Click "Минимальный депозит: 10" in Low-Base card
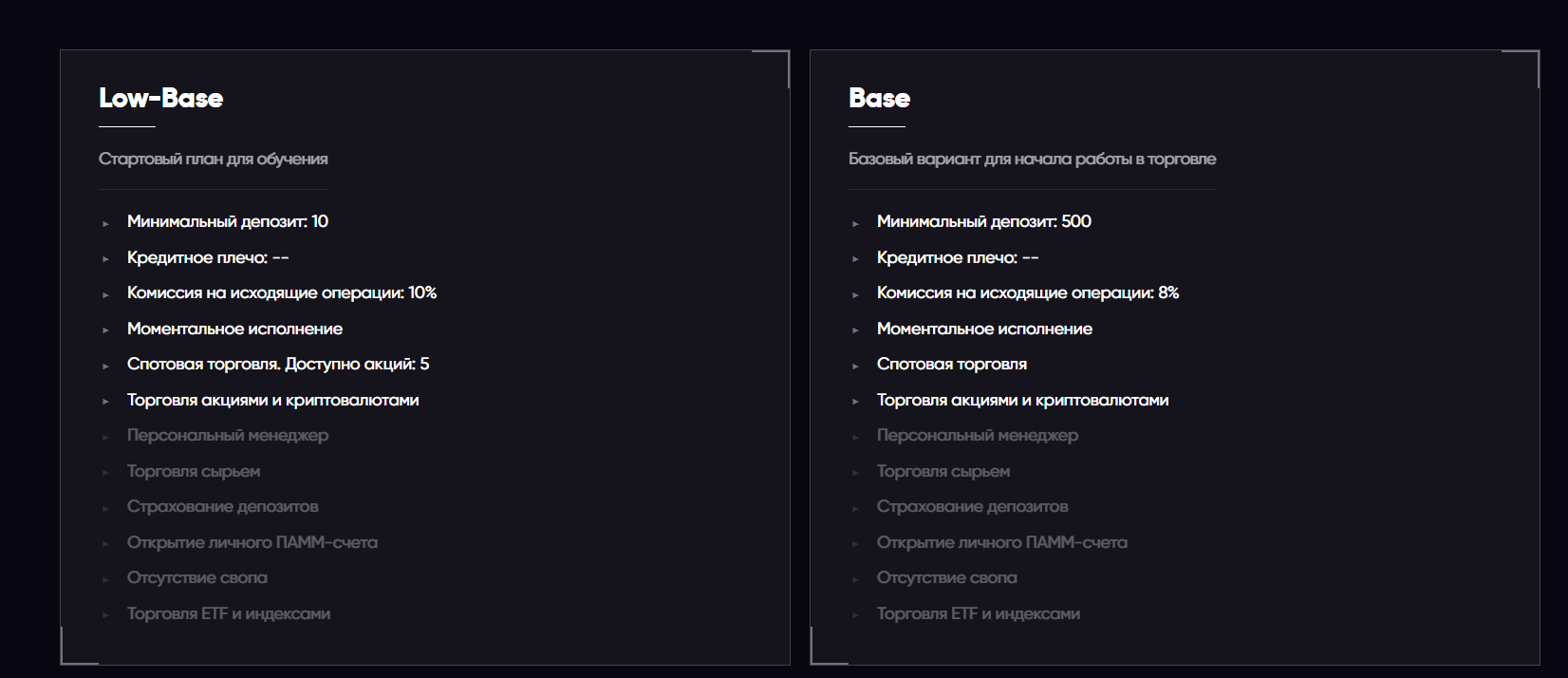 (x=228, y=222)
